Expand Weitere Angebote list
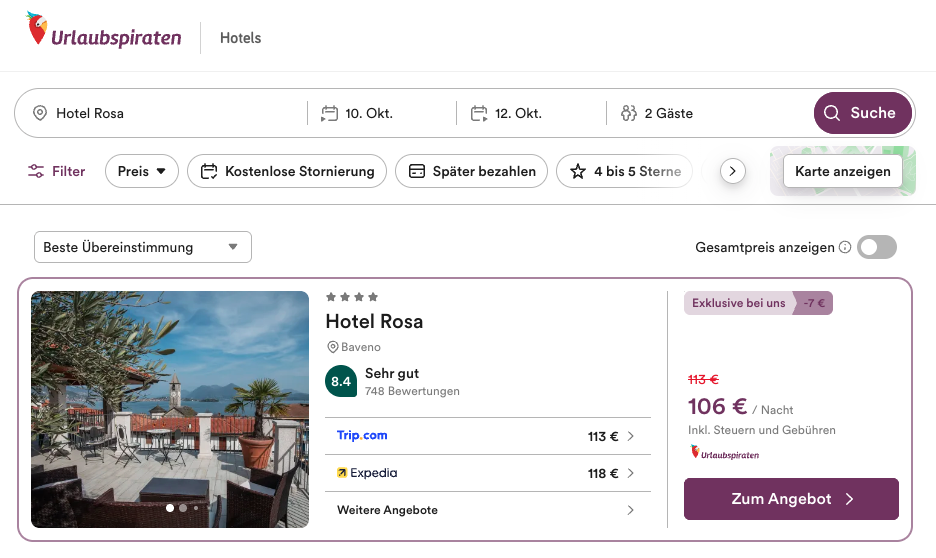 pos(487,510)
